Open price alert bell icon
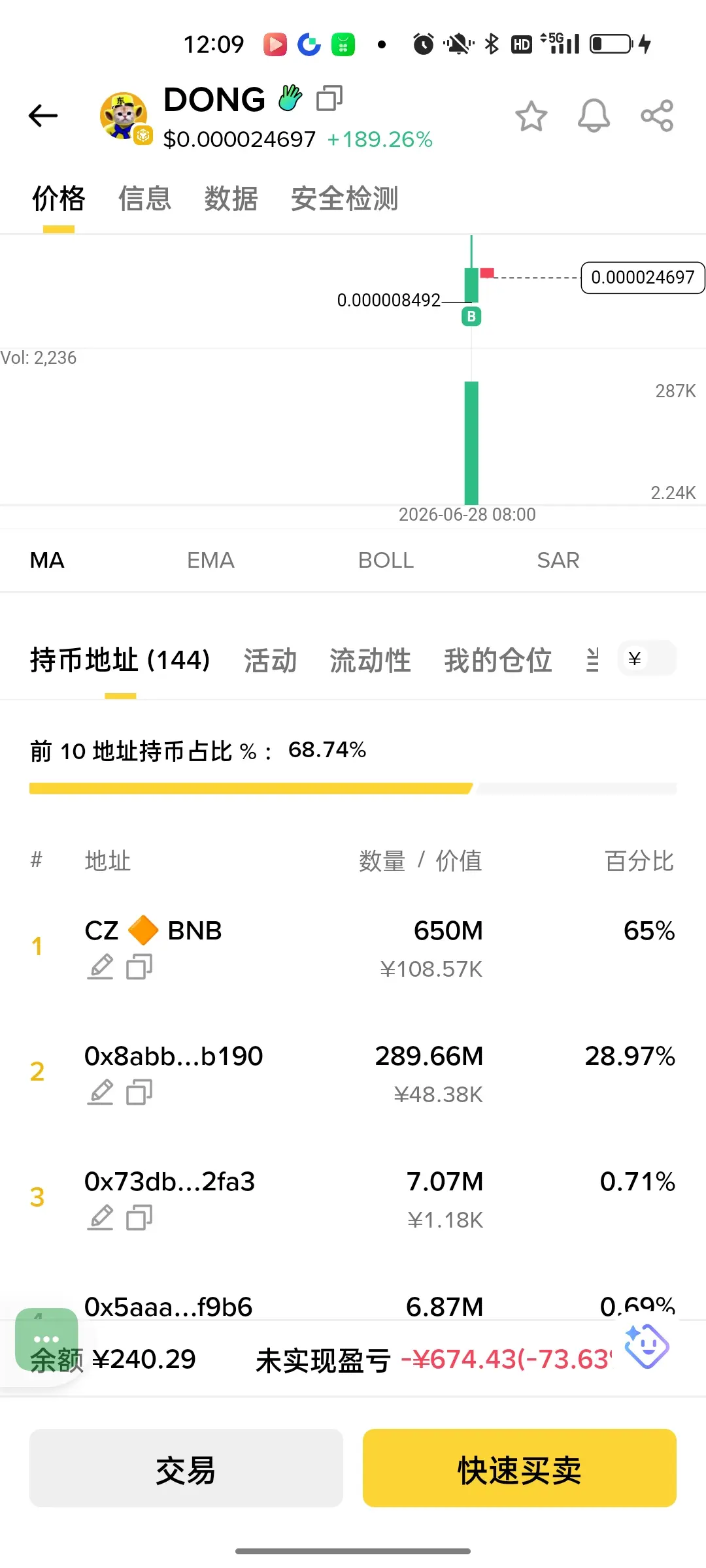This screenshot has height=1568, width=706. [594, 116]
